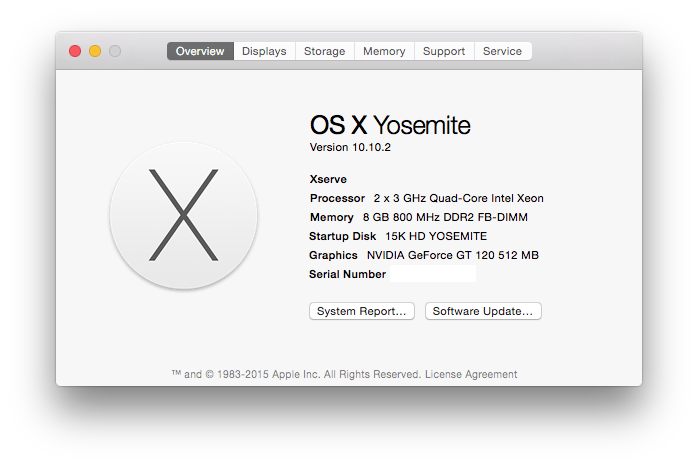Viewport: 698px width, 466px height.
Task: Click the 15K HD YOSEMITE startup disk value
Action: coord(436,236)
